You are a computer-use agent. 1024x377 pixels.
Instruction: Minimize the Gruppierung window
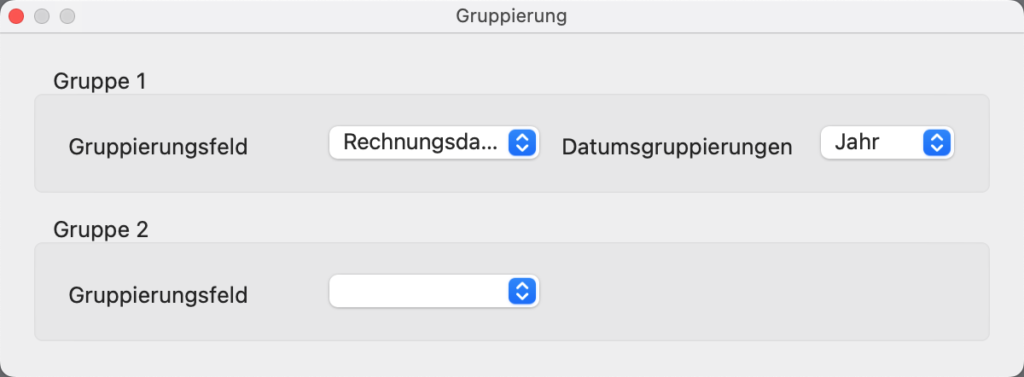(42, 16)
